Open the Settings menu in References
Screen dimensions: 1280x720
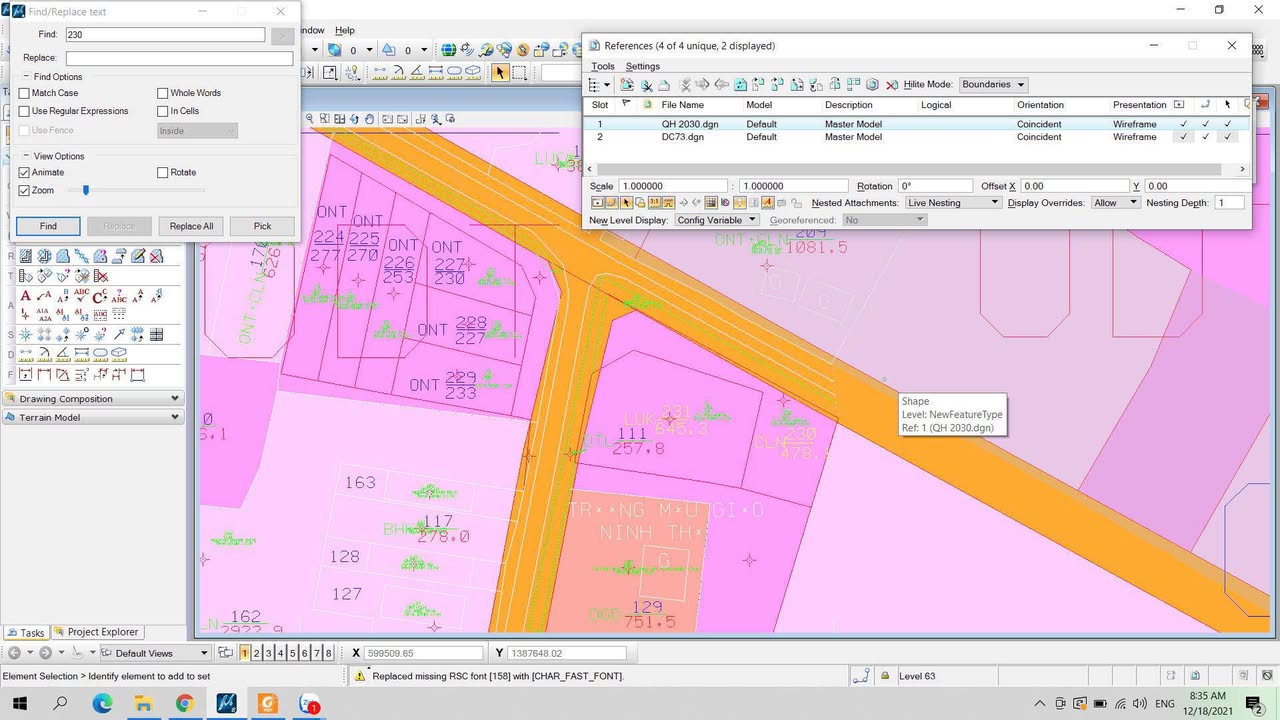pos(643,66)
